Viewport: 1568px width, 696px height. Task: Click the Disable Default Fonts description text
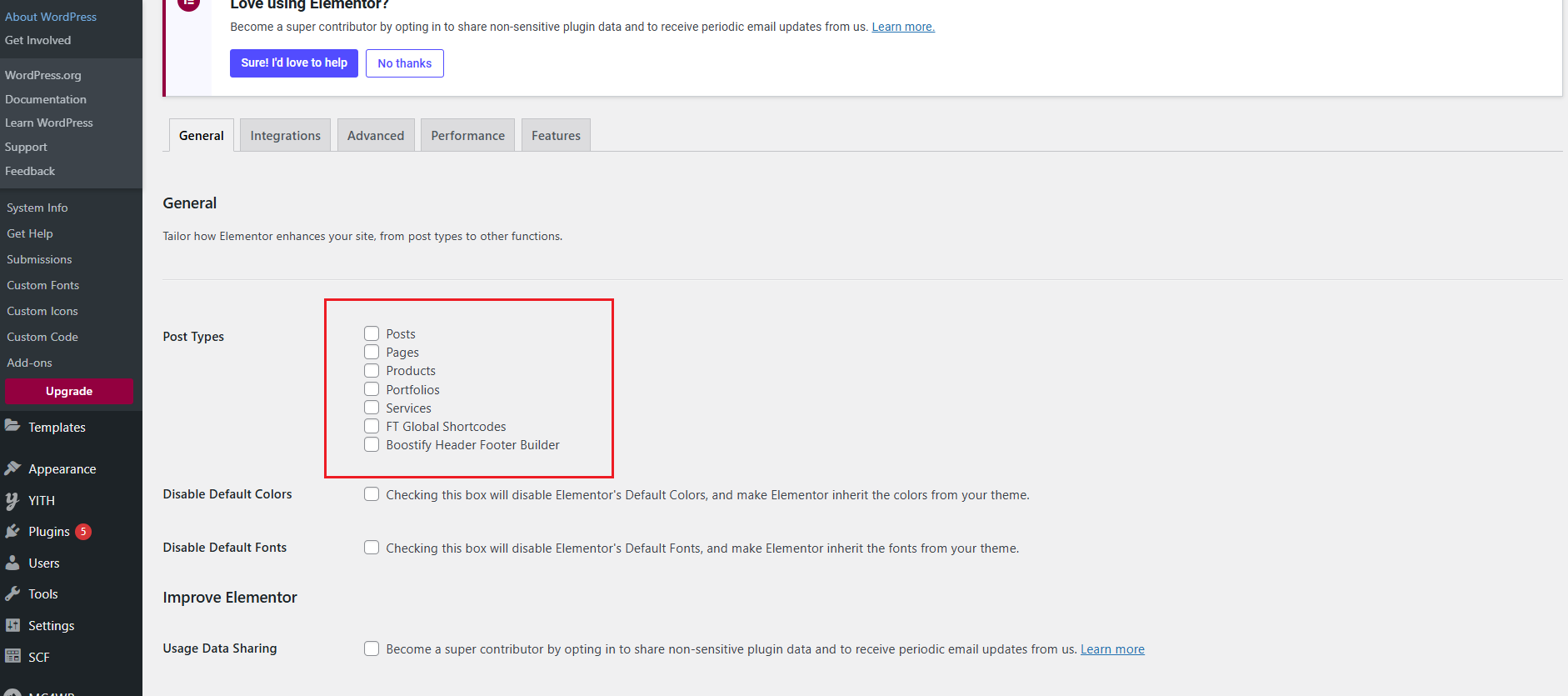tap(702, 548)
